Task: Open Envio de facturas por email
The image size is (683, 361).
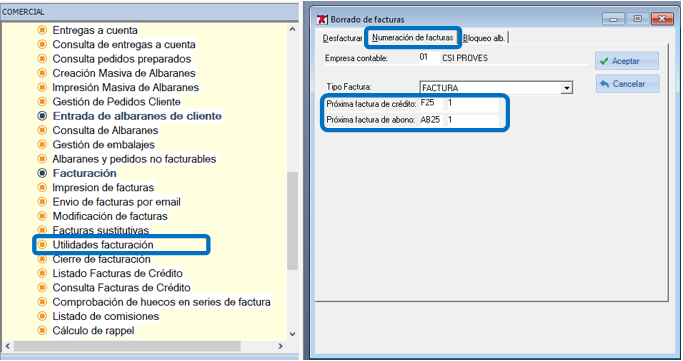Action: [117, 202]
